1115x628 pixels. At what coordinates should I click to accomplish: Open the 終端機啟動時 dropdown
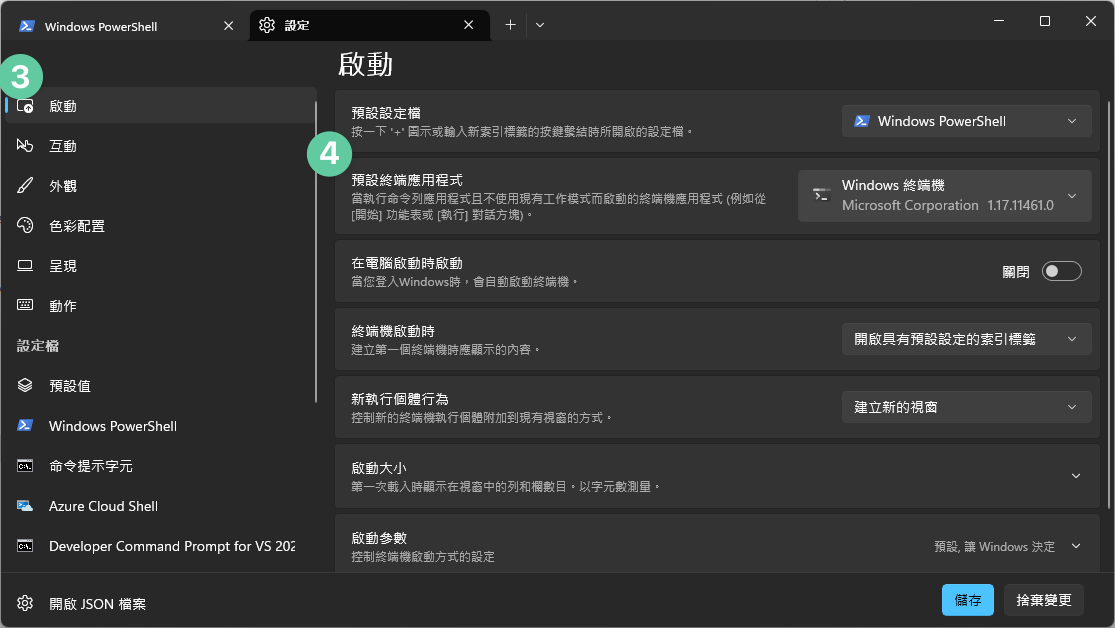coord(966,338)
